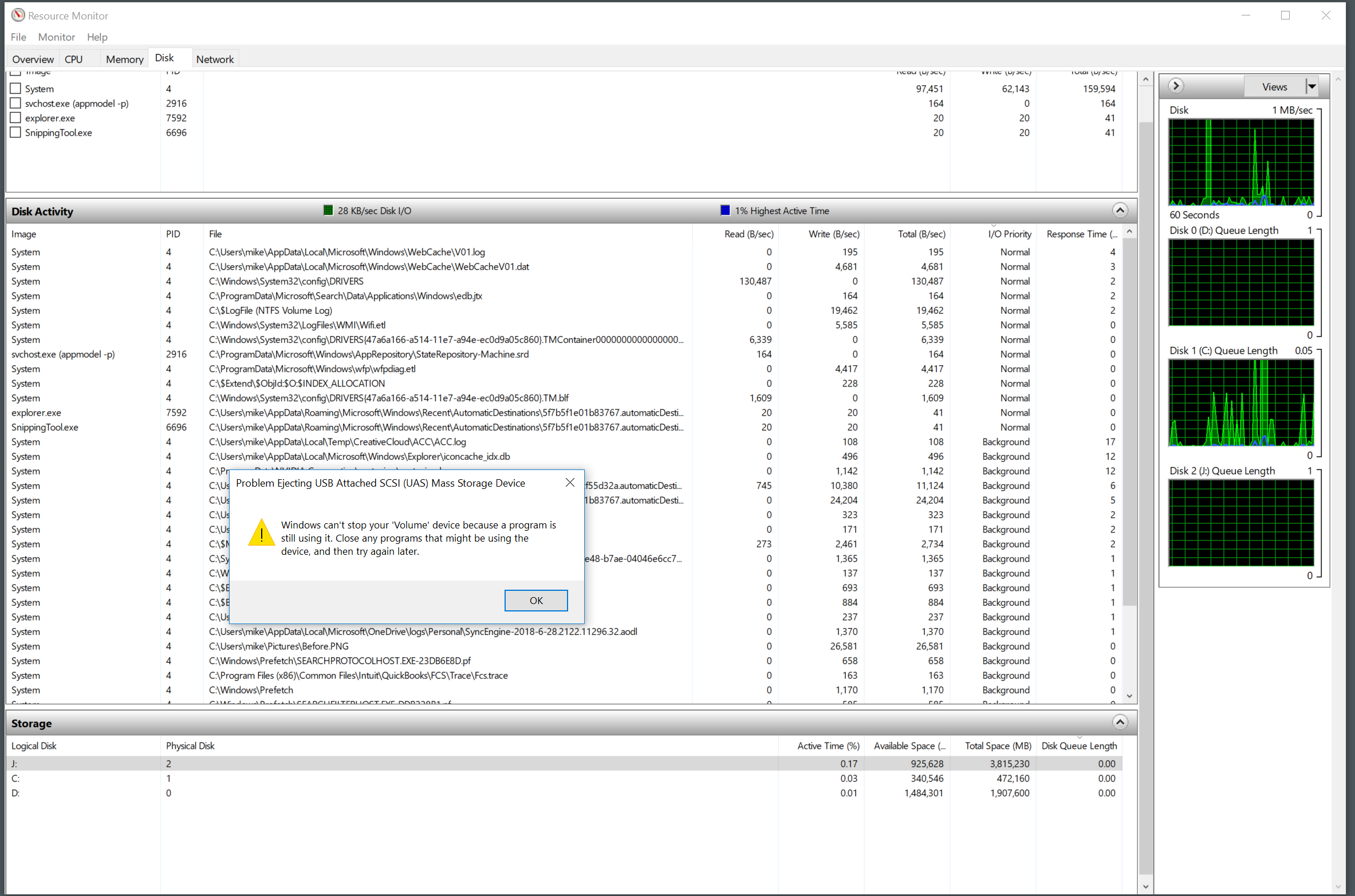Image resolution: width=1355 pixels, height=896 pixels.
Task: Open the Views dropdown arrow
Action: pyautogui.click(x=1311, y=86)
